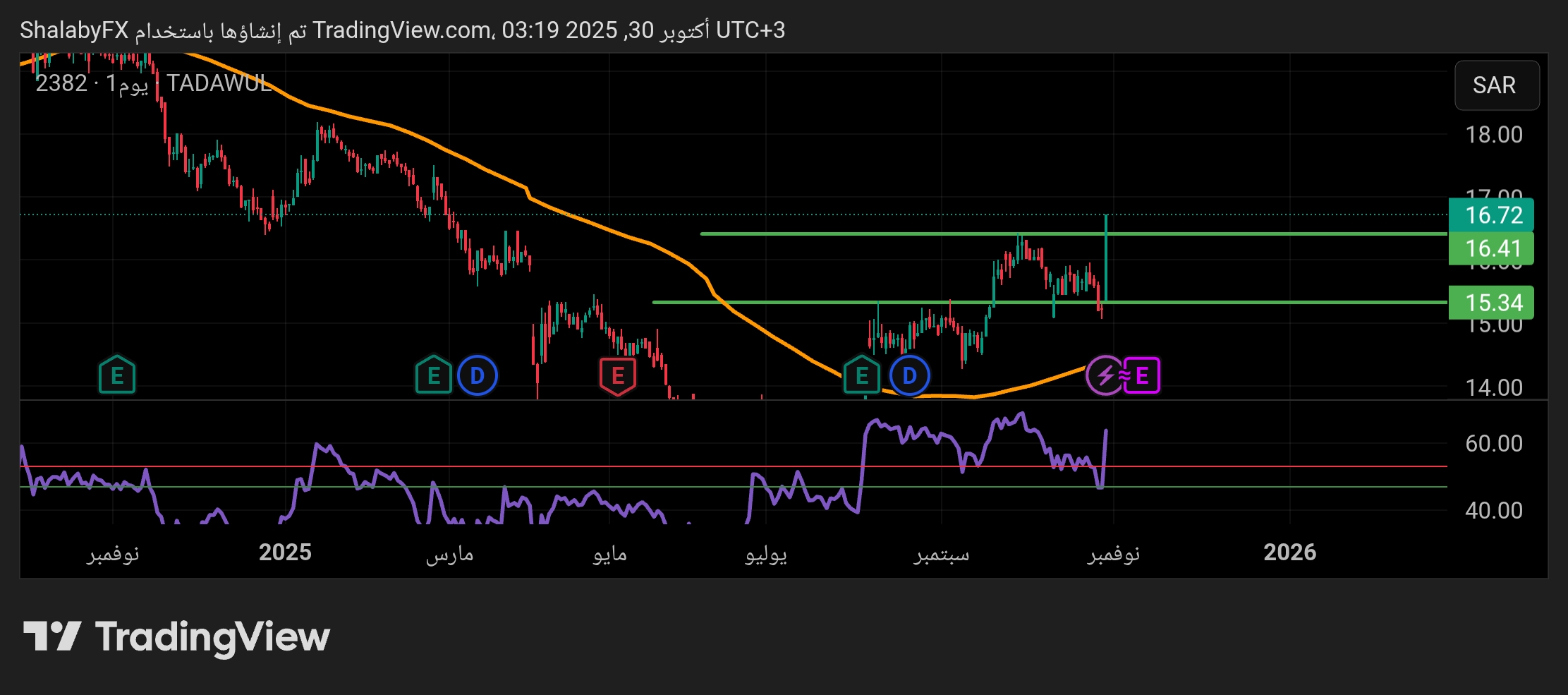Click the TADAWUL exchange label
The height and width of the screenshot is (695, 1568).
219,83
